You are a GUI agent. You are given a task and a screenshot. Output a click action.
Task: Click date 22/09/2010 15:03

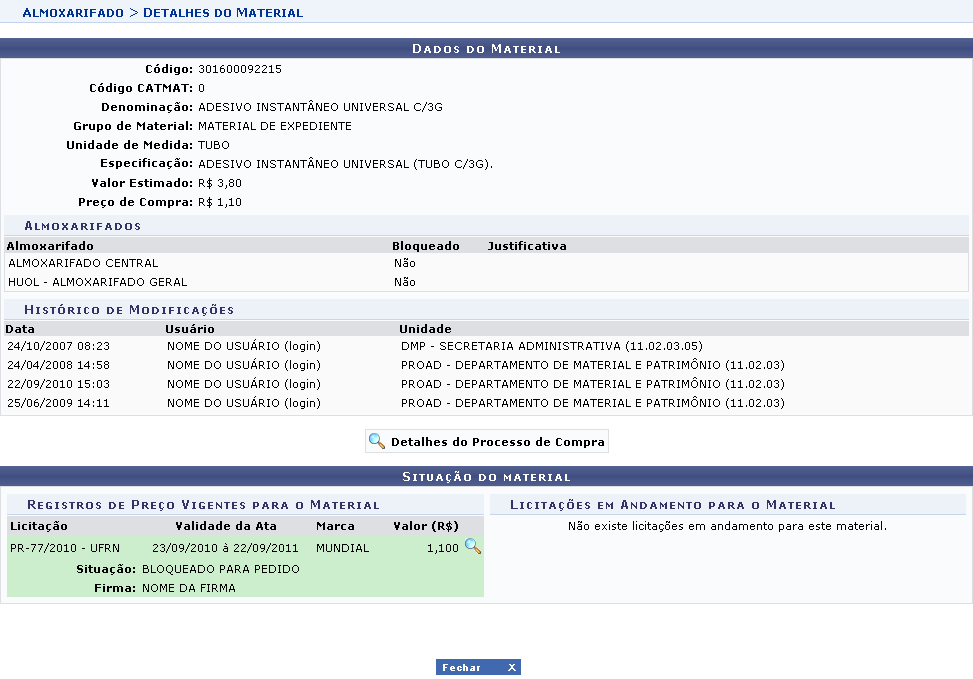pos(58,384)
